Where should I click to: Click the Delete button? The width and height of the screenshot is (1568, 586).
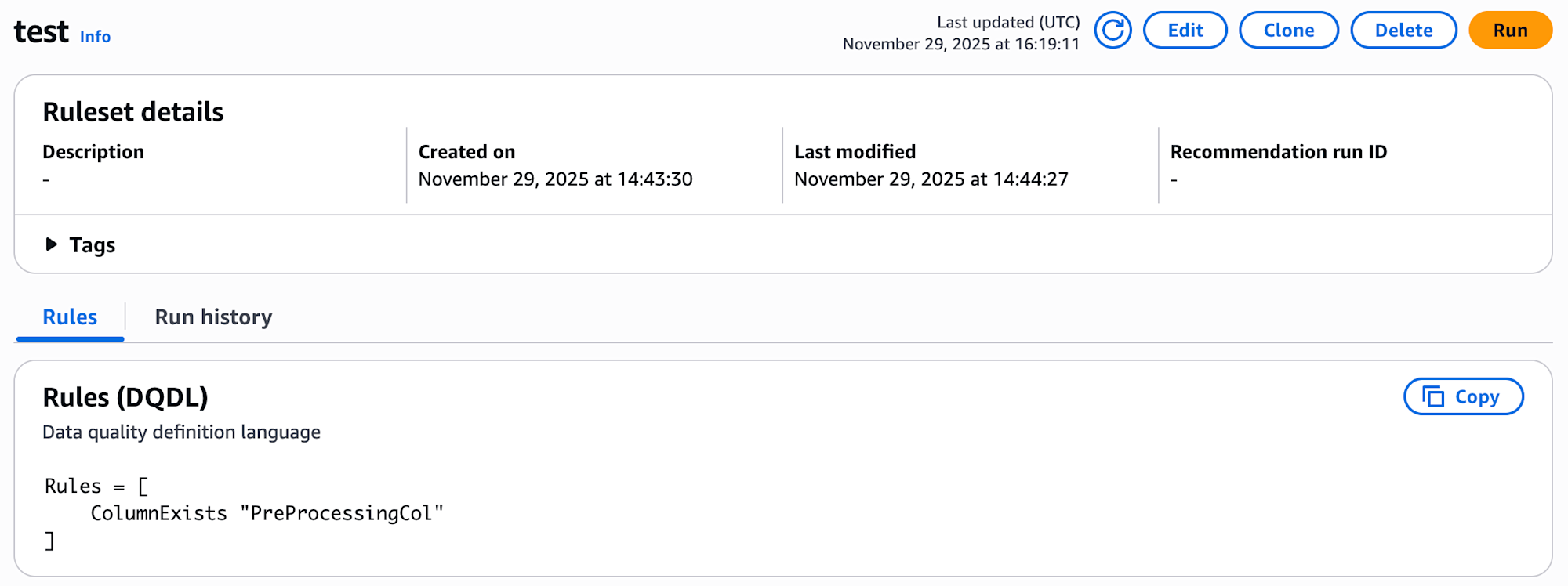coord(1403,31)
